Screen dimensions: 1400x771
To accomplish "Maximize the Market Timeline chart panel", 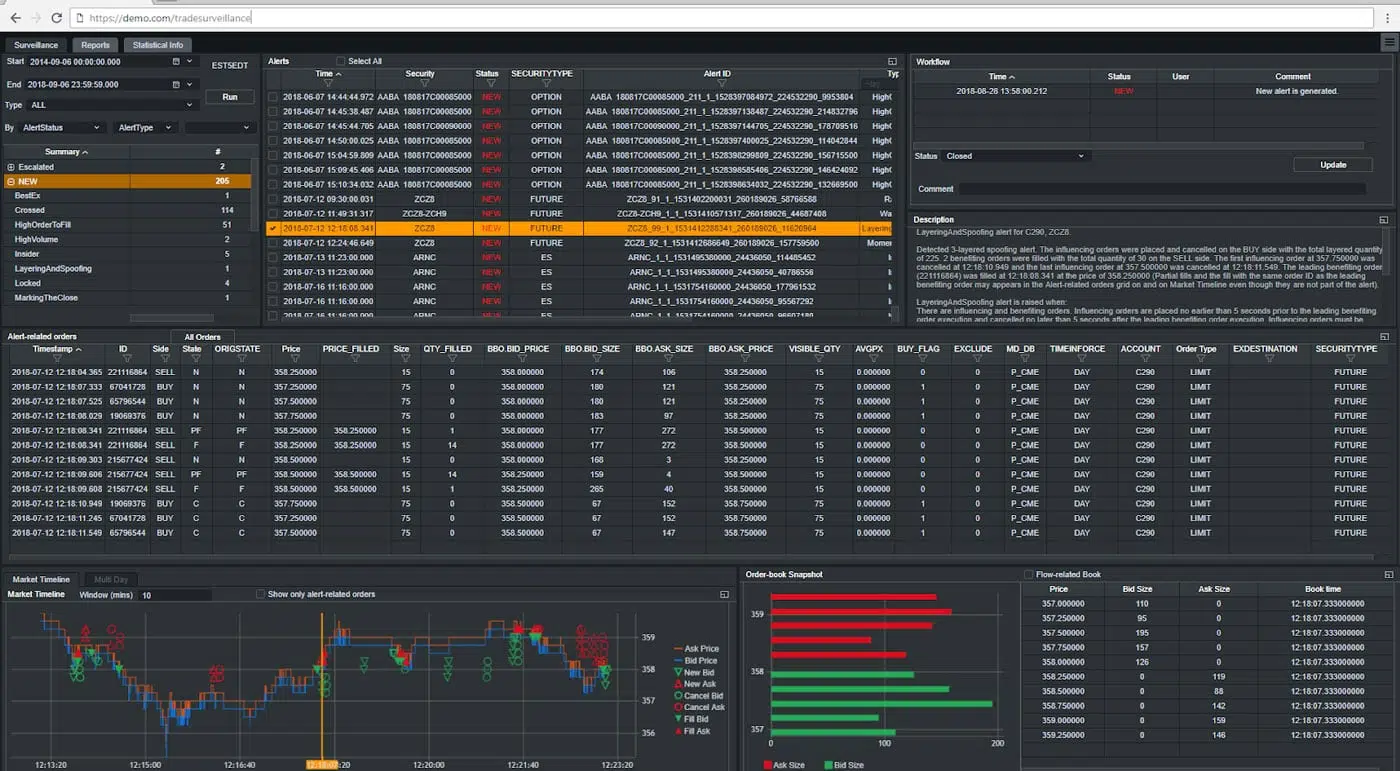I will (724, 595).
